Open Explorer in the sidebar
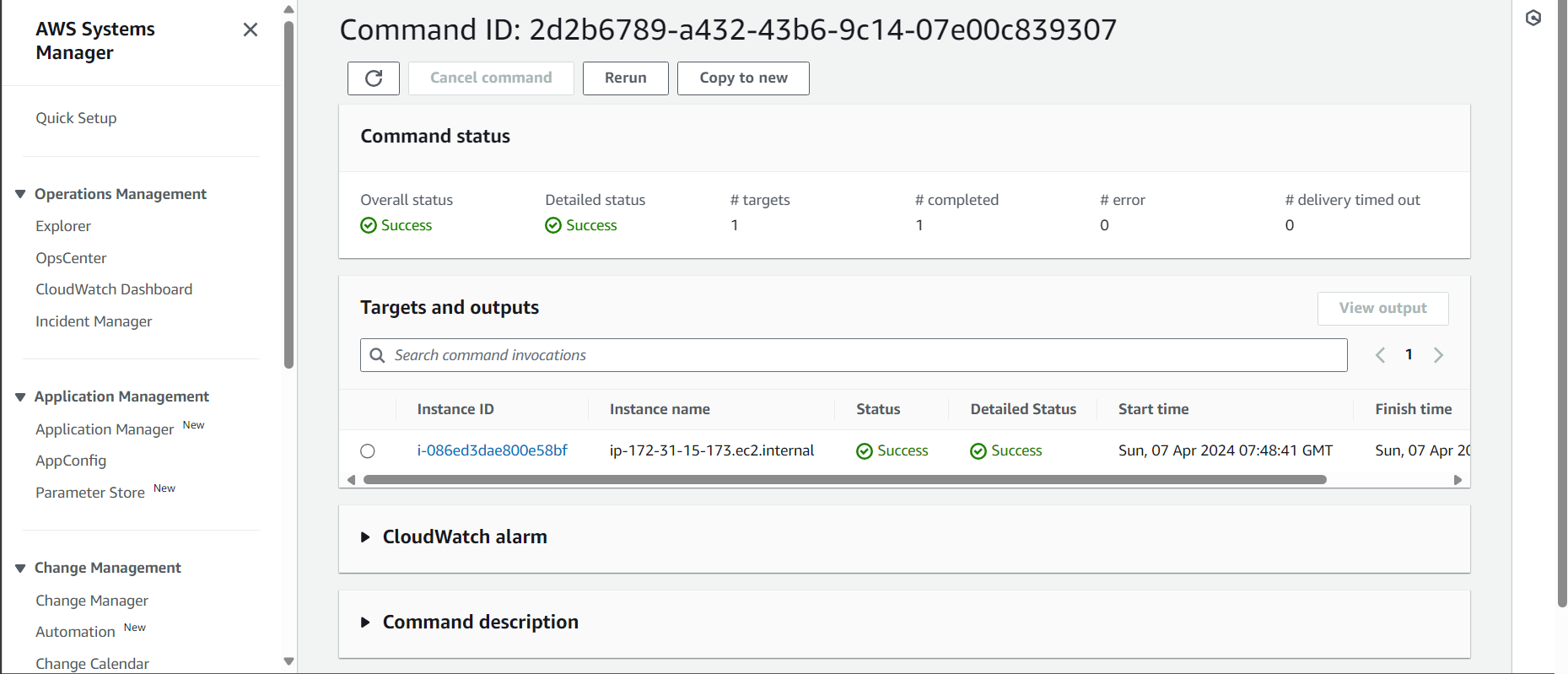Screen dimensions: 1568x674 tap(63, 226)
